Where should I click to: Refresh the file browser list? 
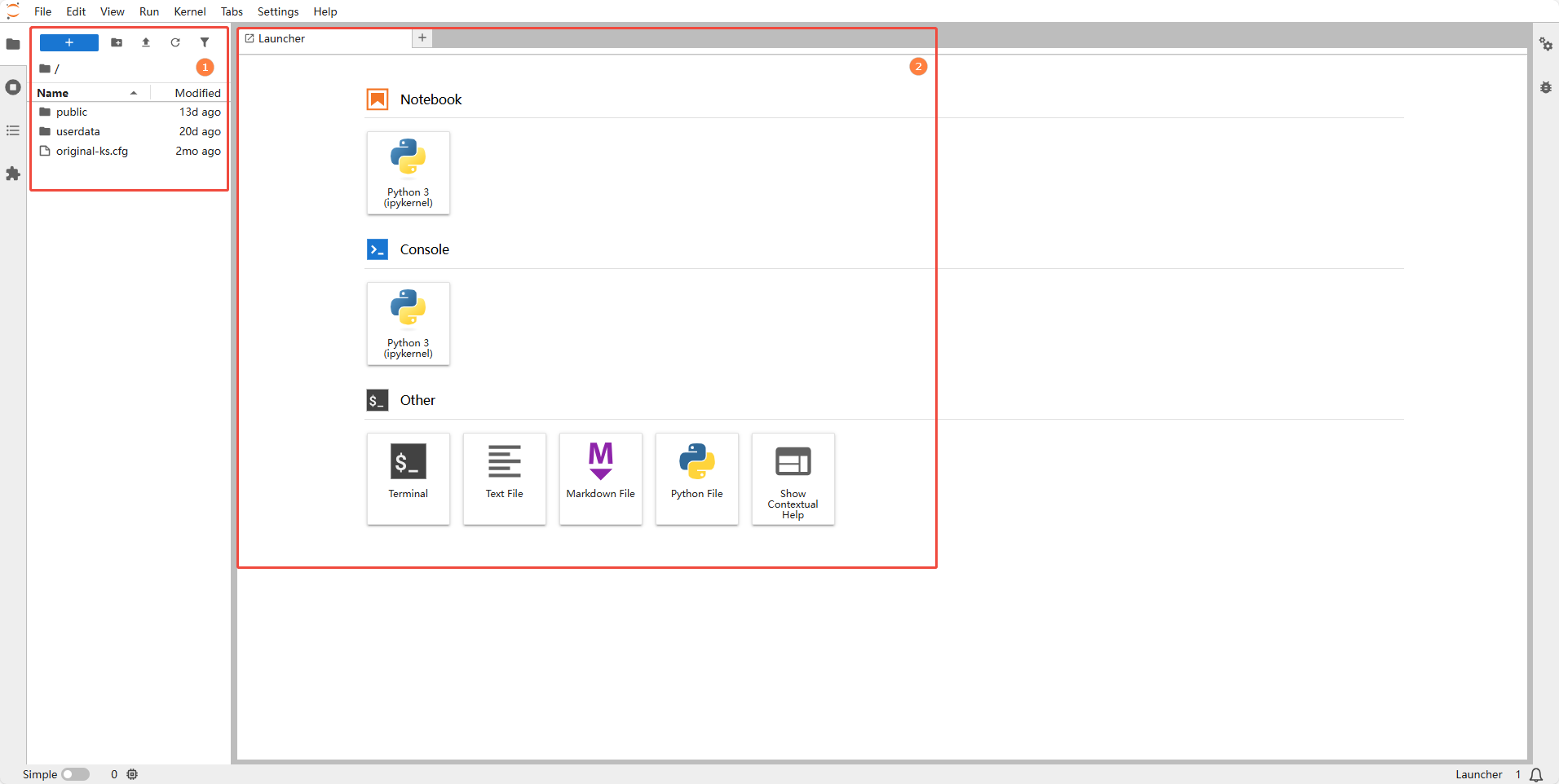point(175,42)
